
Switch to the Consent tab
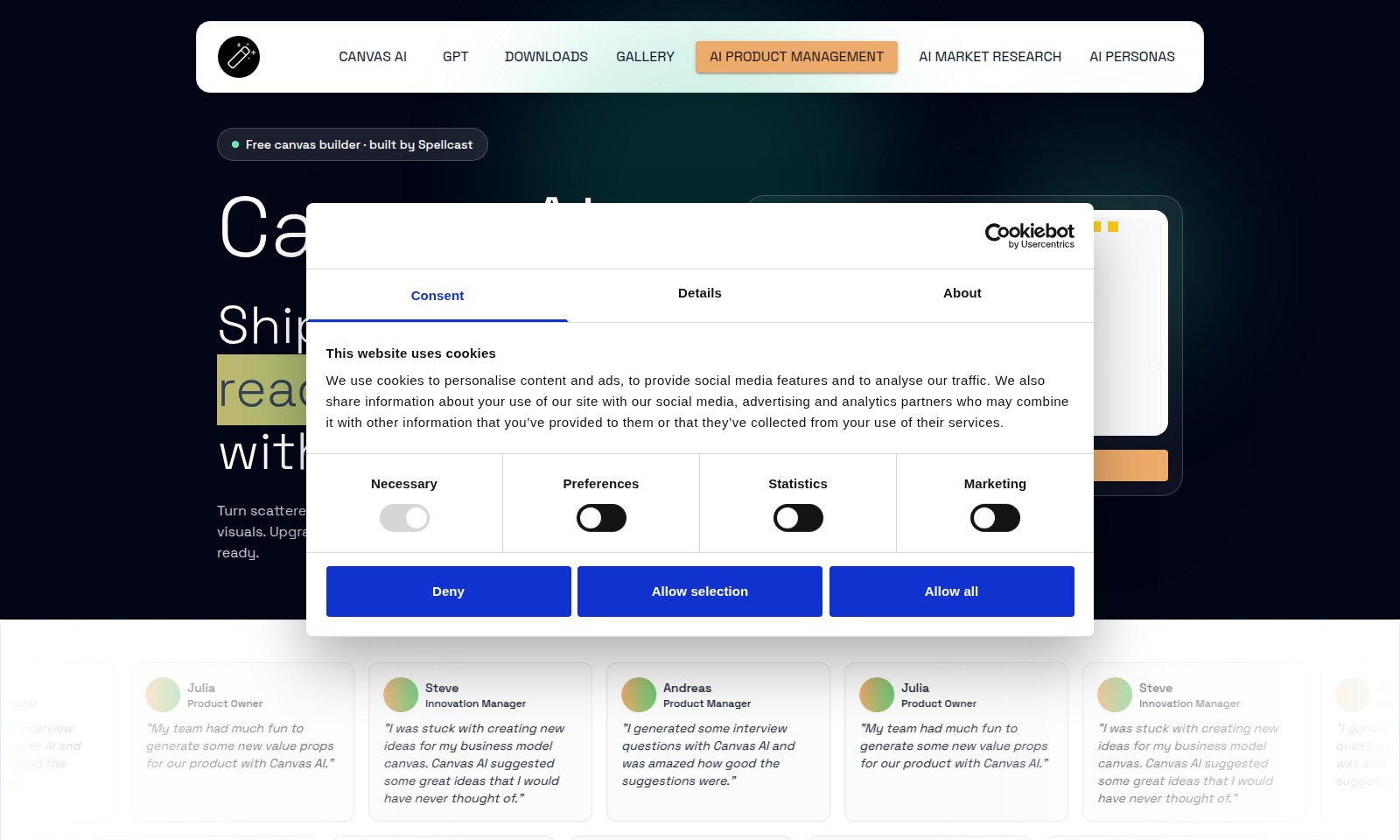(437, 296)
